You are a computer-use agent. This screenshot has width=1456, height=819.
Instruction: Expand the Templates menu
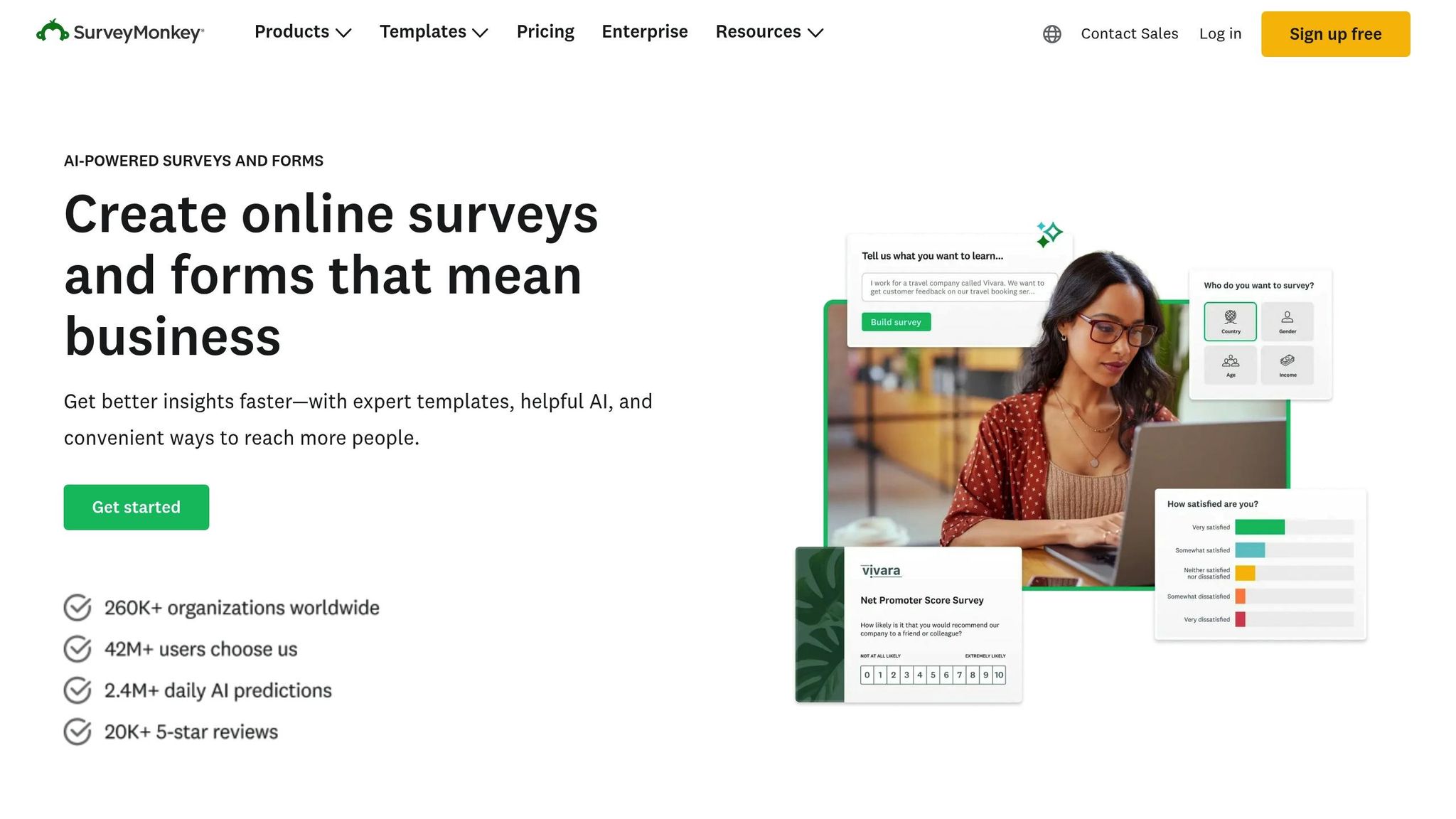pyautogui.click(x=434, y=32)
